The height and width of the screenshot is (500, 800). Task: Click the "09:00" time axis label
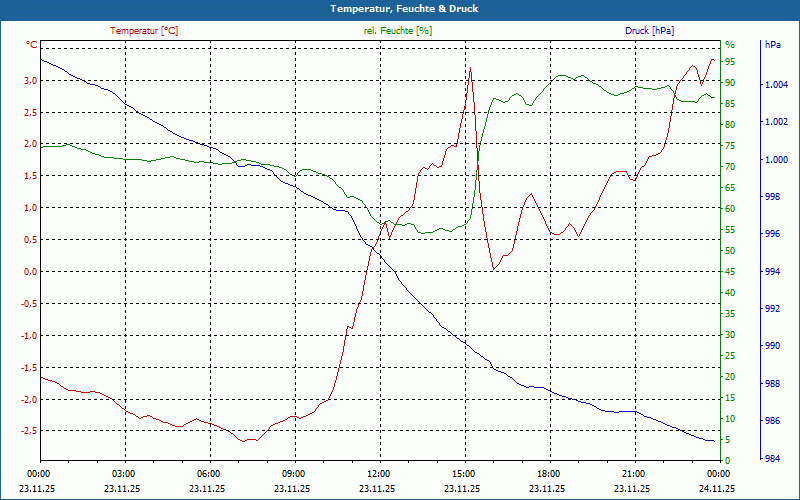point(293,474)
